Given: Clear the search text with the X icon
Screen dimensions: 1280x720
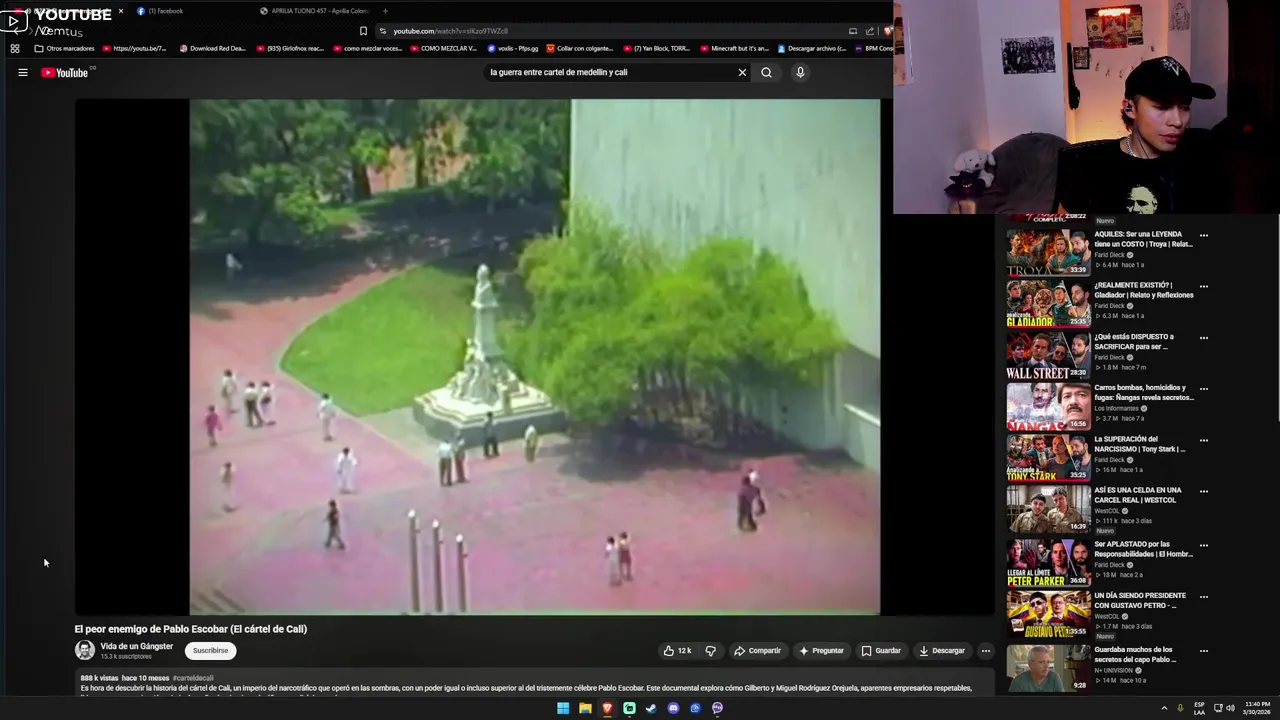Looking at the screenshot, I should pos(742,72).
